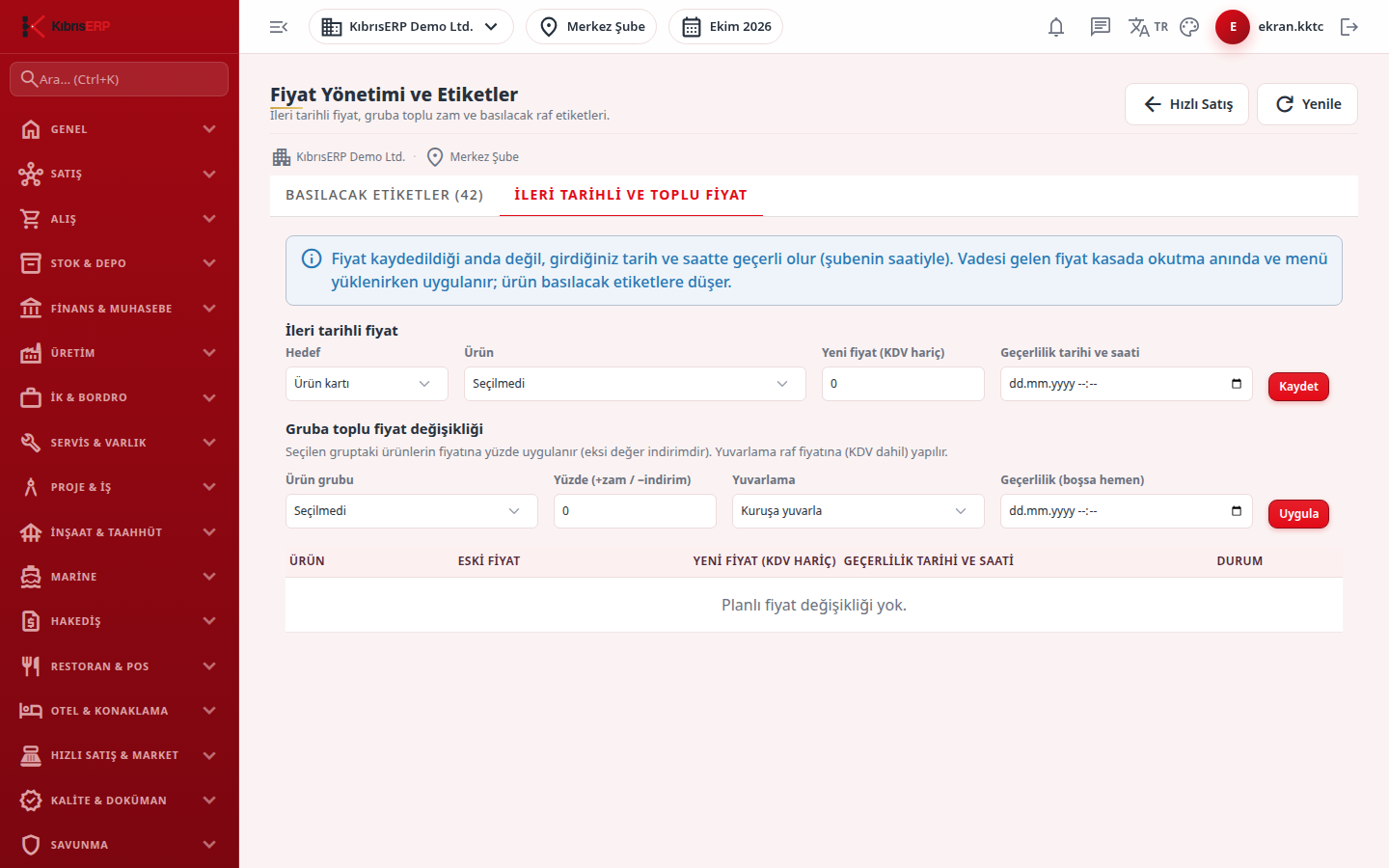Open the user avatar E
Screen dimensions: 1389x868
(1233, 27)
